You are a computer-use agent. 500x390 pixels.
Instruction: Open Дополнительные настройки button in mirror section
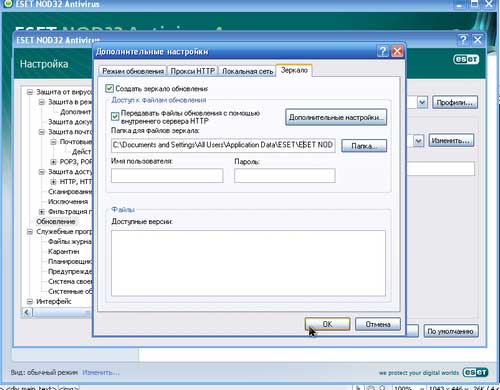(x=336, y=117)
